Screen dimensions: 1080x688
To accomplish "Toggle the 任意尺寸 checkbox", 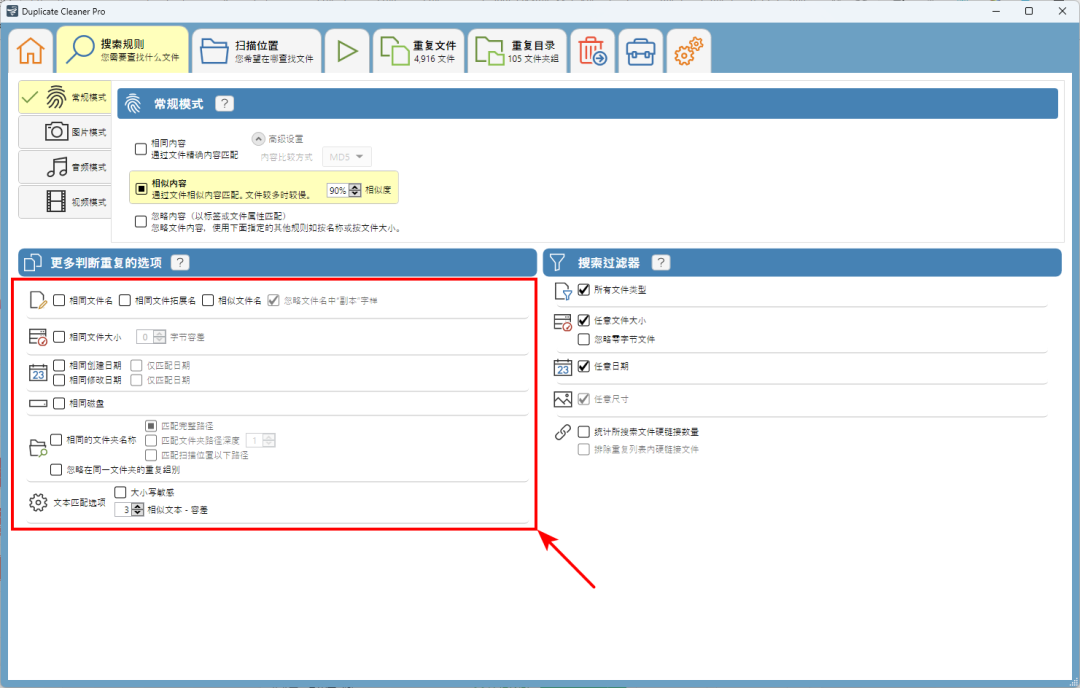I will [x=584, y=399].
